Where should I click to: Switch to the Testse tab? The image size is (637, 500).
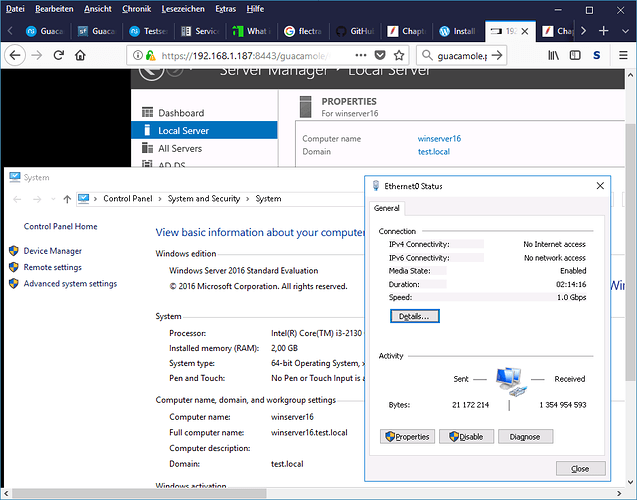coord(148,31)
